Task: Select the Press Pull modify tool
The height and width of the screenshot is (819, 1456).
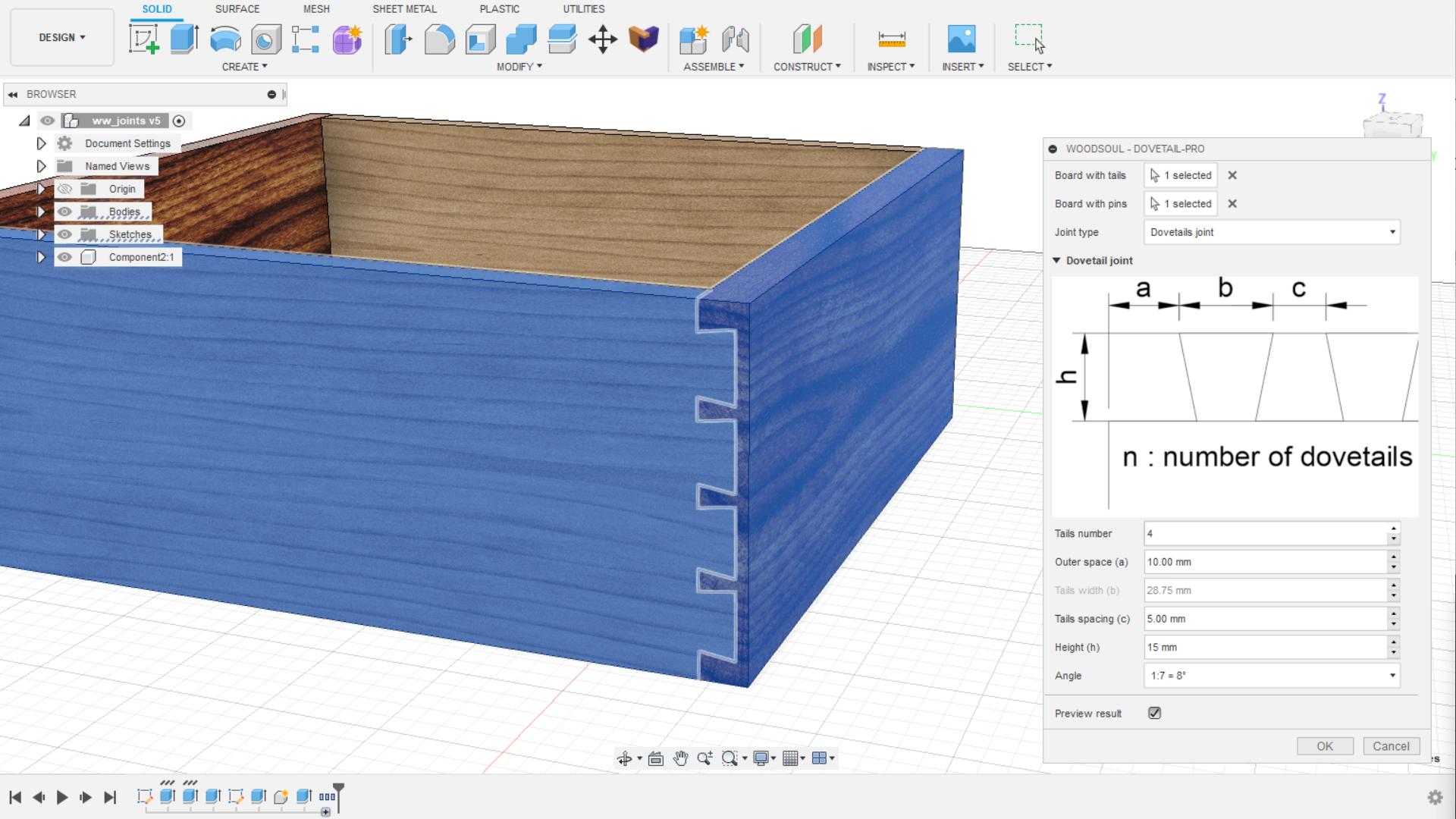Action: tap(397, 39)
